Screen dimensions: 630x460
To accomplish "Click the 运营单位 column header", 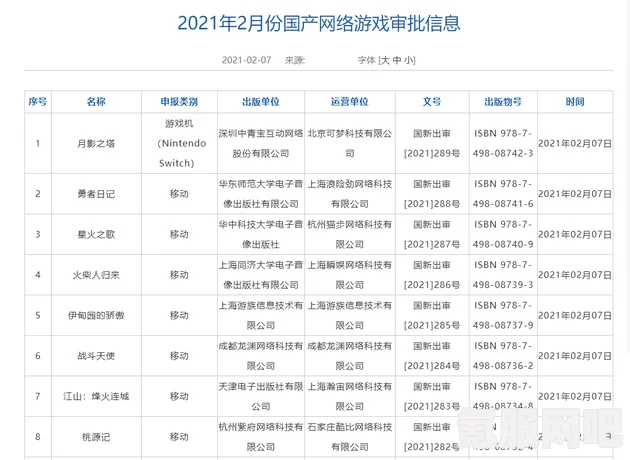I will click(x=350, y=102).
